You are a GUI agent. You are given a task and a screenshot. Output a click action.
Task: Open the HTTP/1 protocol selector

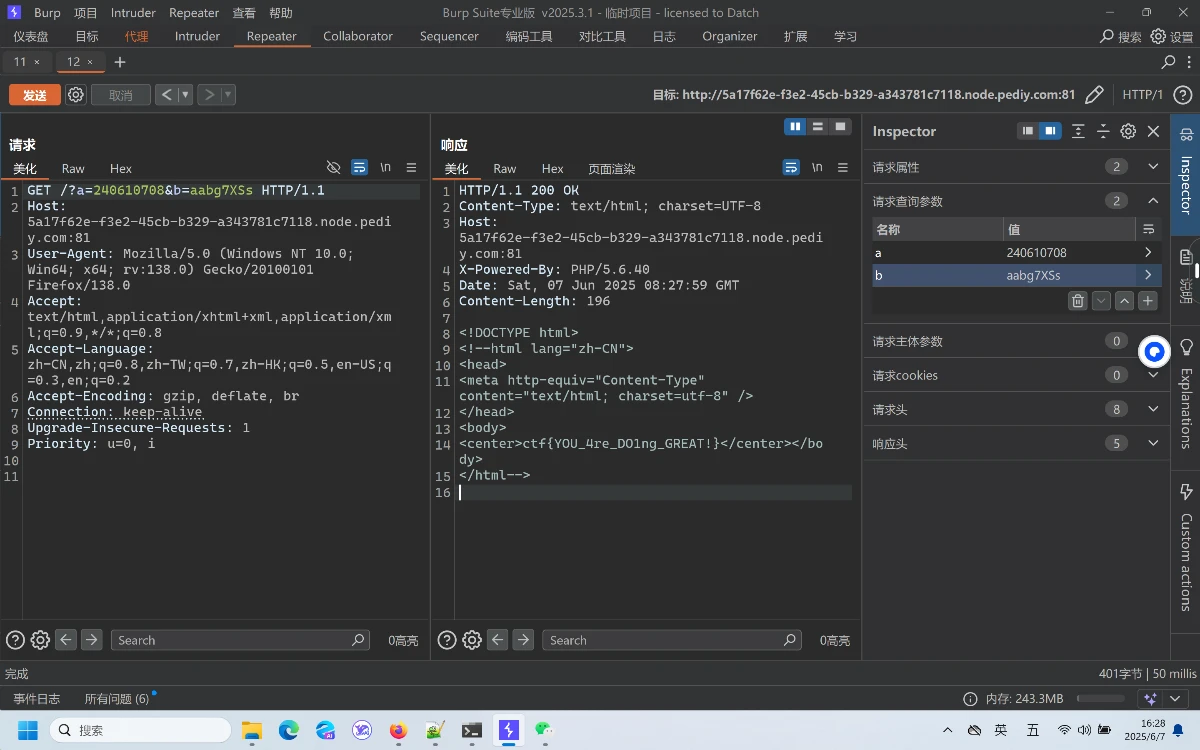coord(1143,95)
